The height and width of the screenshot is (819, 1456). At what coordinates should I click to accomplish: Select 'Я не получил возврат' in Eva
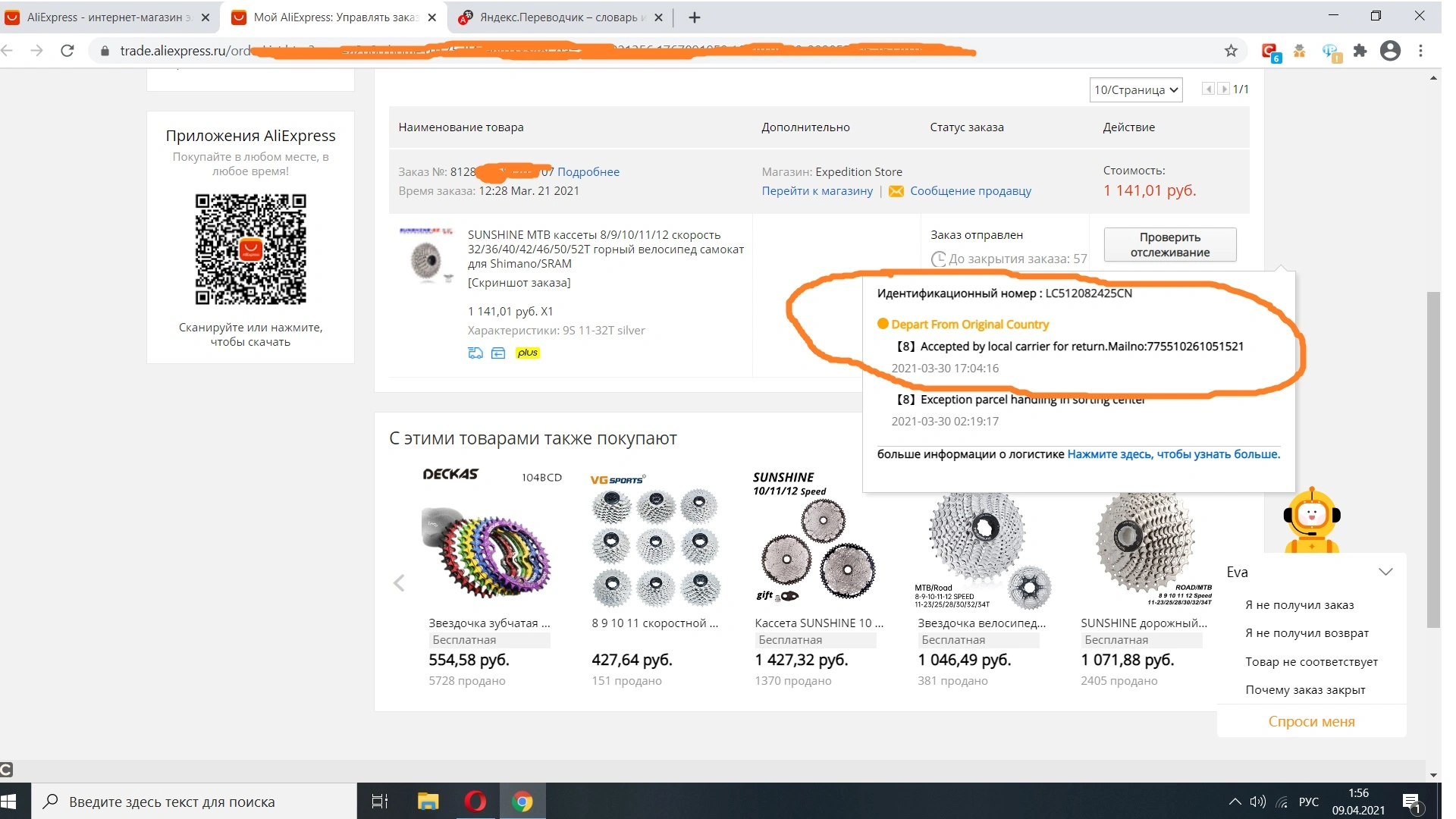tap(1307, 633)
